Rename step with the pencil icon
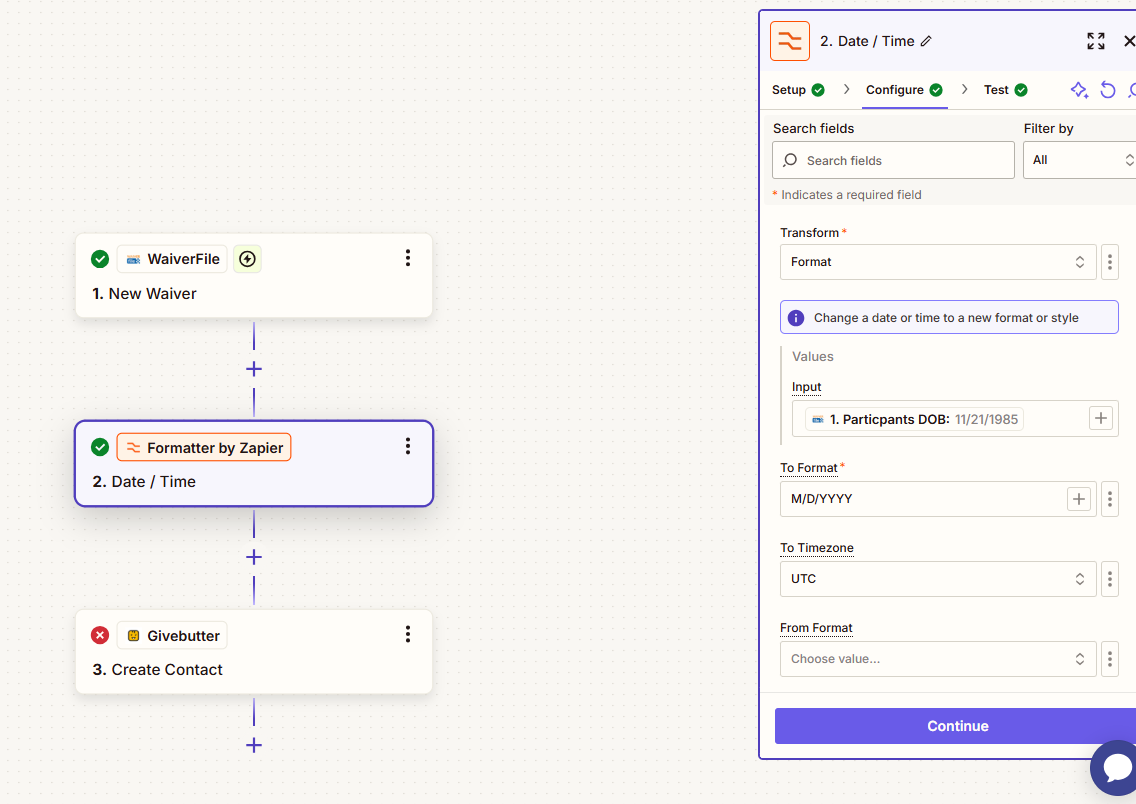Viewport: 1136px width, 804px height. tap(926, 41)
